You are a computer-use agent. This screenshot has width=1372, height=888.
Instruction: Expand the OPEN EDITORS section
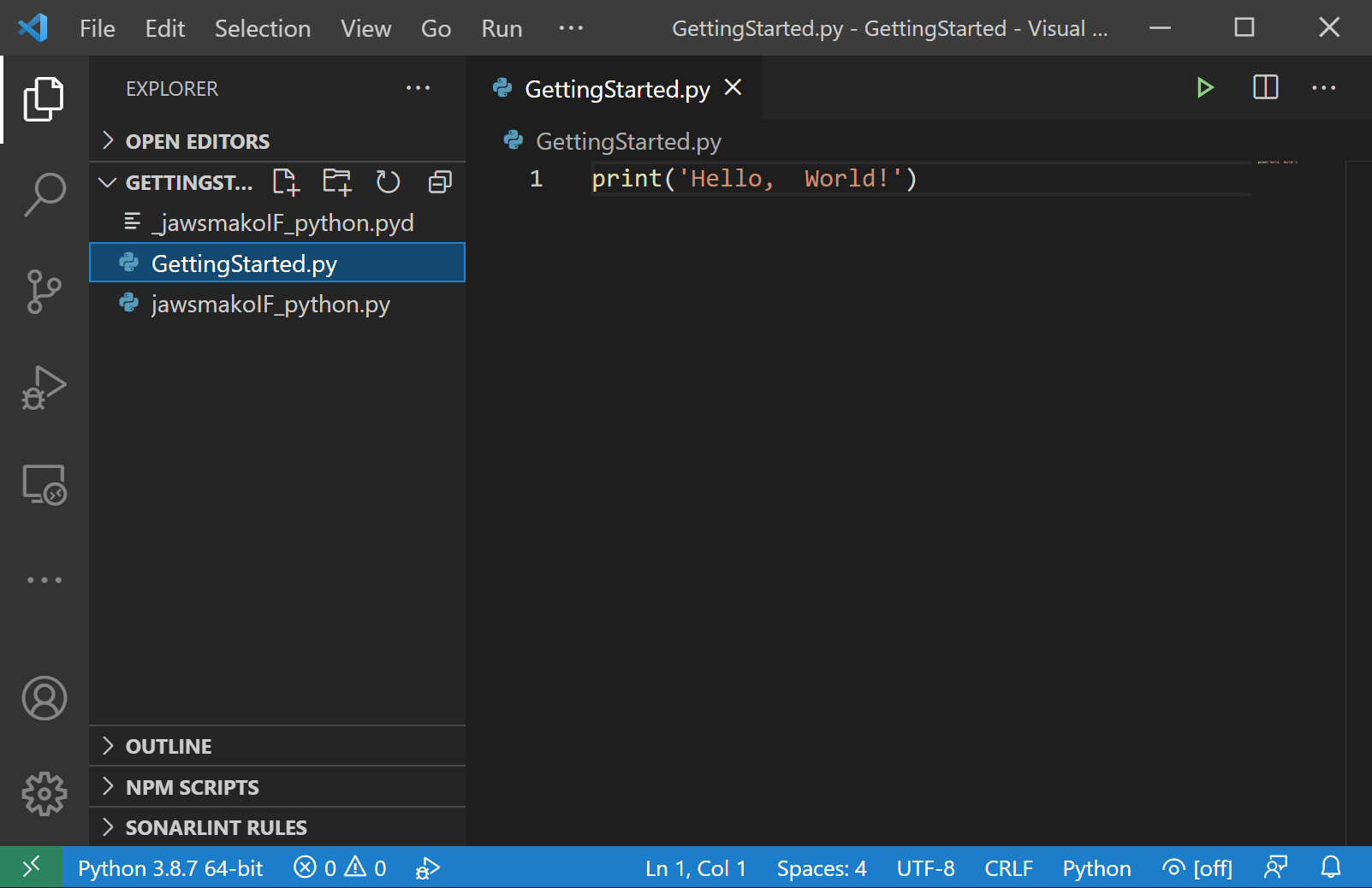click(197, 141)
